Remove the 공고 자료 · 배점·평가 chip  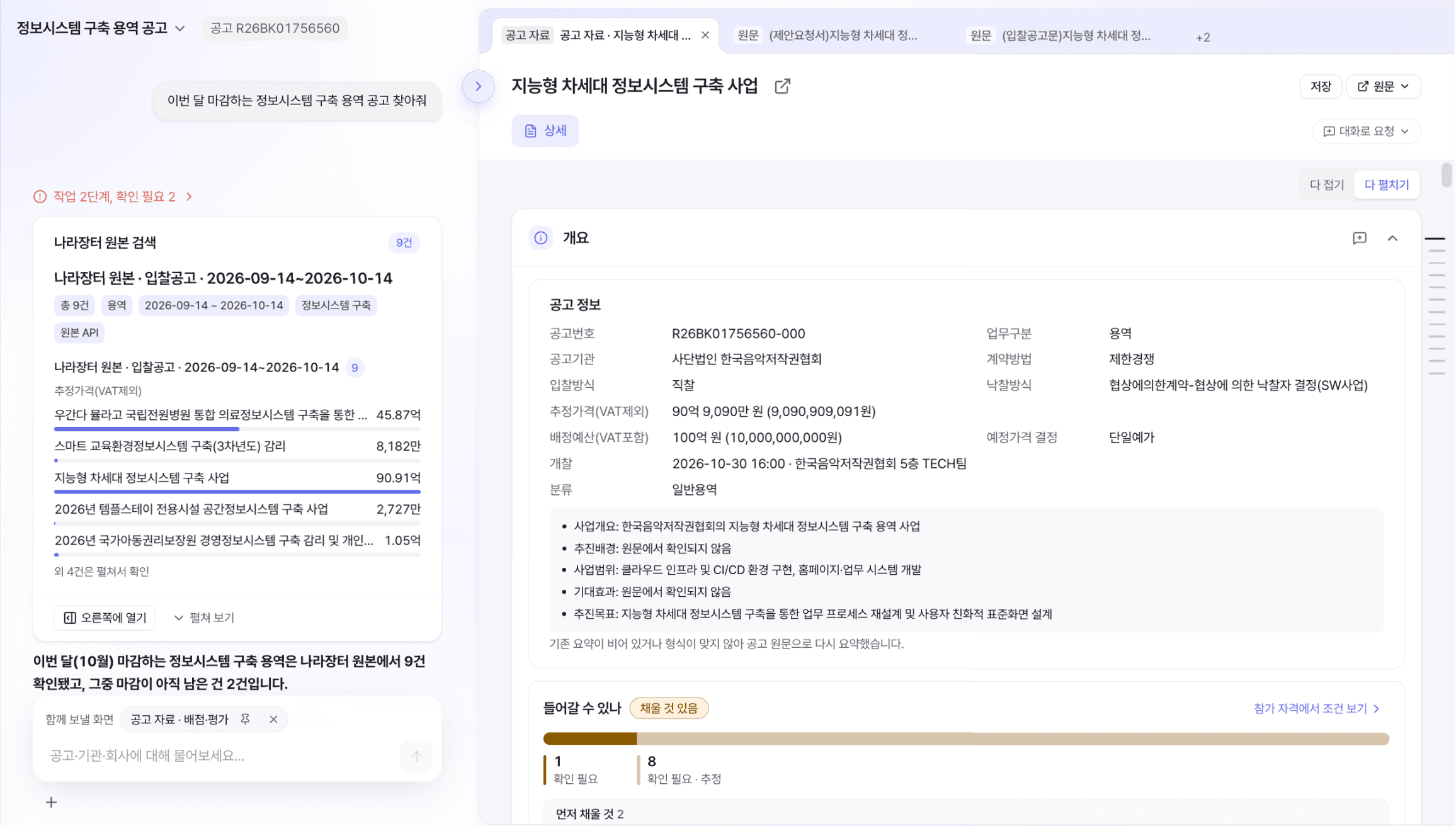coord(273,719)
